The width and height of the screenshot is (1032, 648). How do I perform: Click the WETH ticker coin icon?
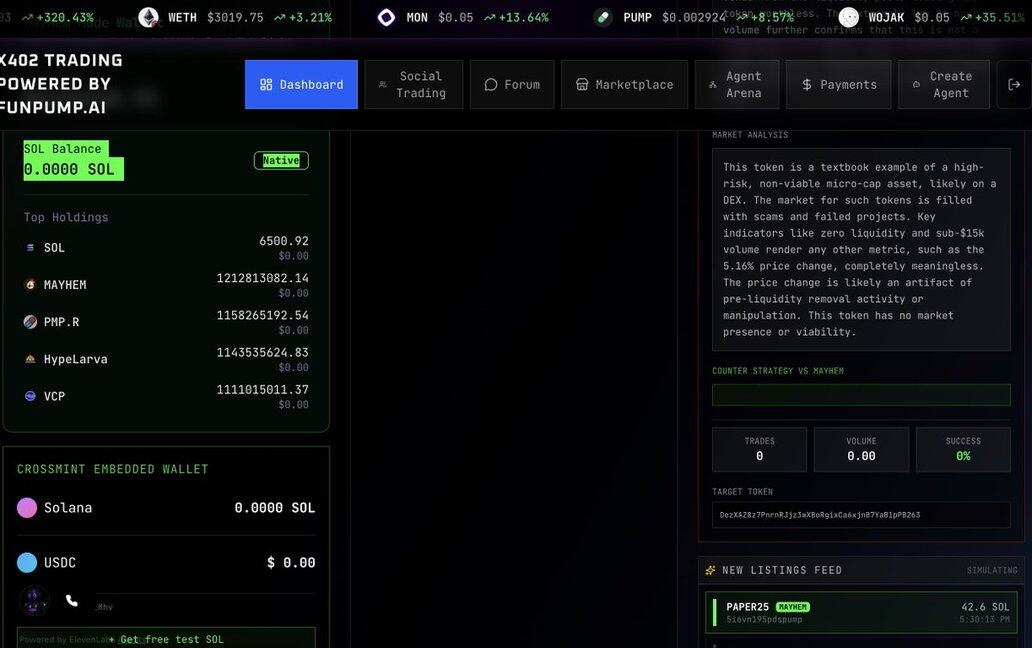coord(148,17)
